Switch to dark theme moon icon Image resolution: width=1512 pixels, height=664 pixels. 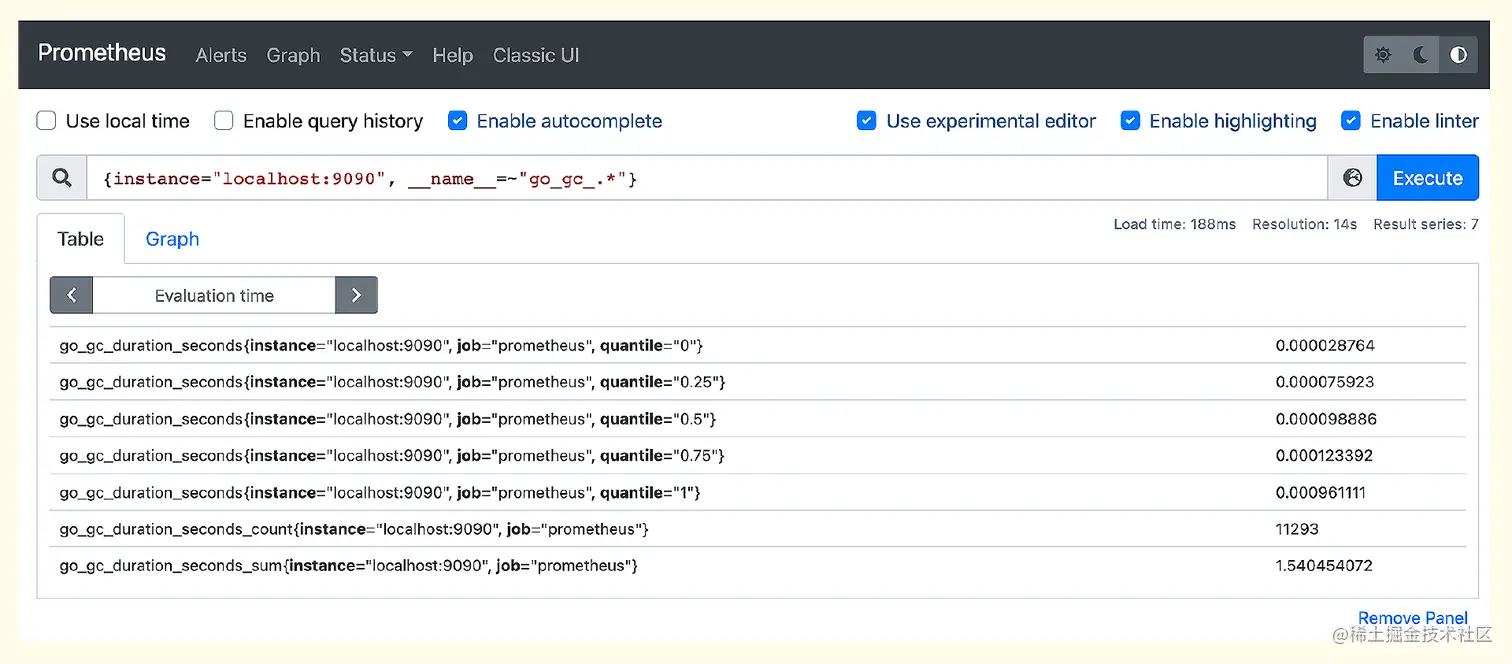[1421, 55]
